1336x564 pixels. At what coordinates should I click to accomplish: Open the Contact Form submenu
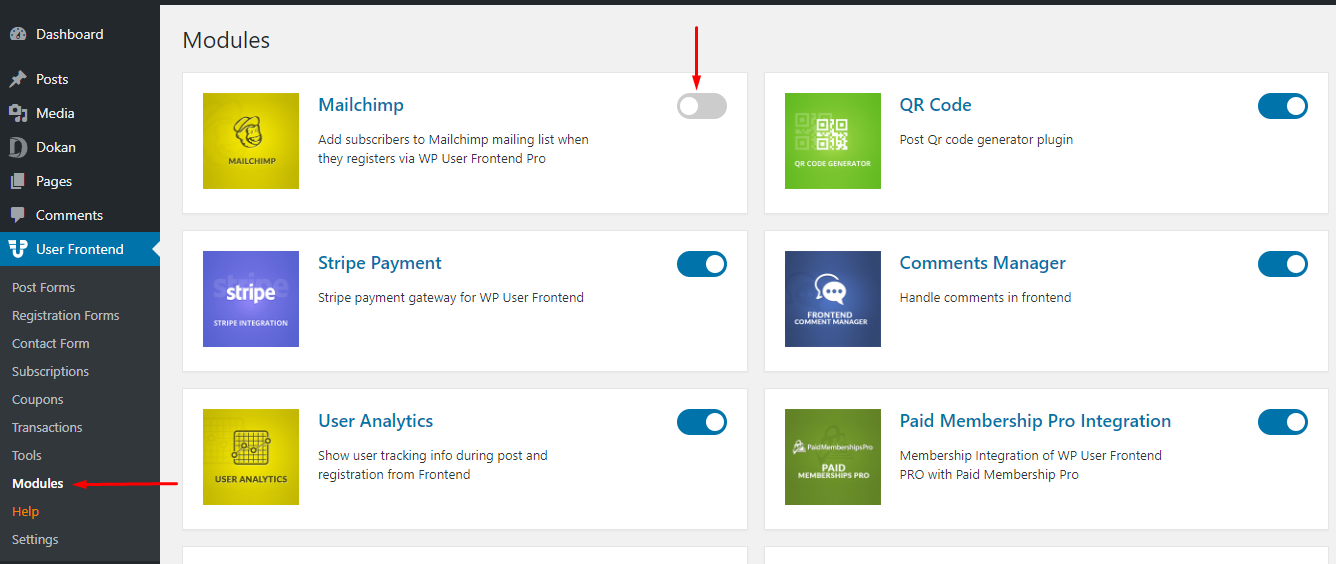pyautogui.click(x=51, y=343)
